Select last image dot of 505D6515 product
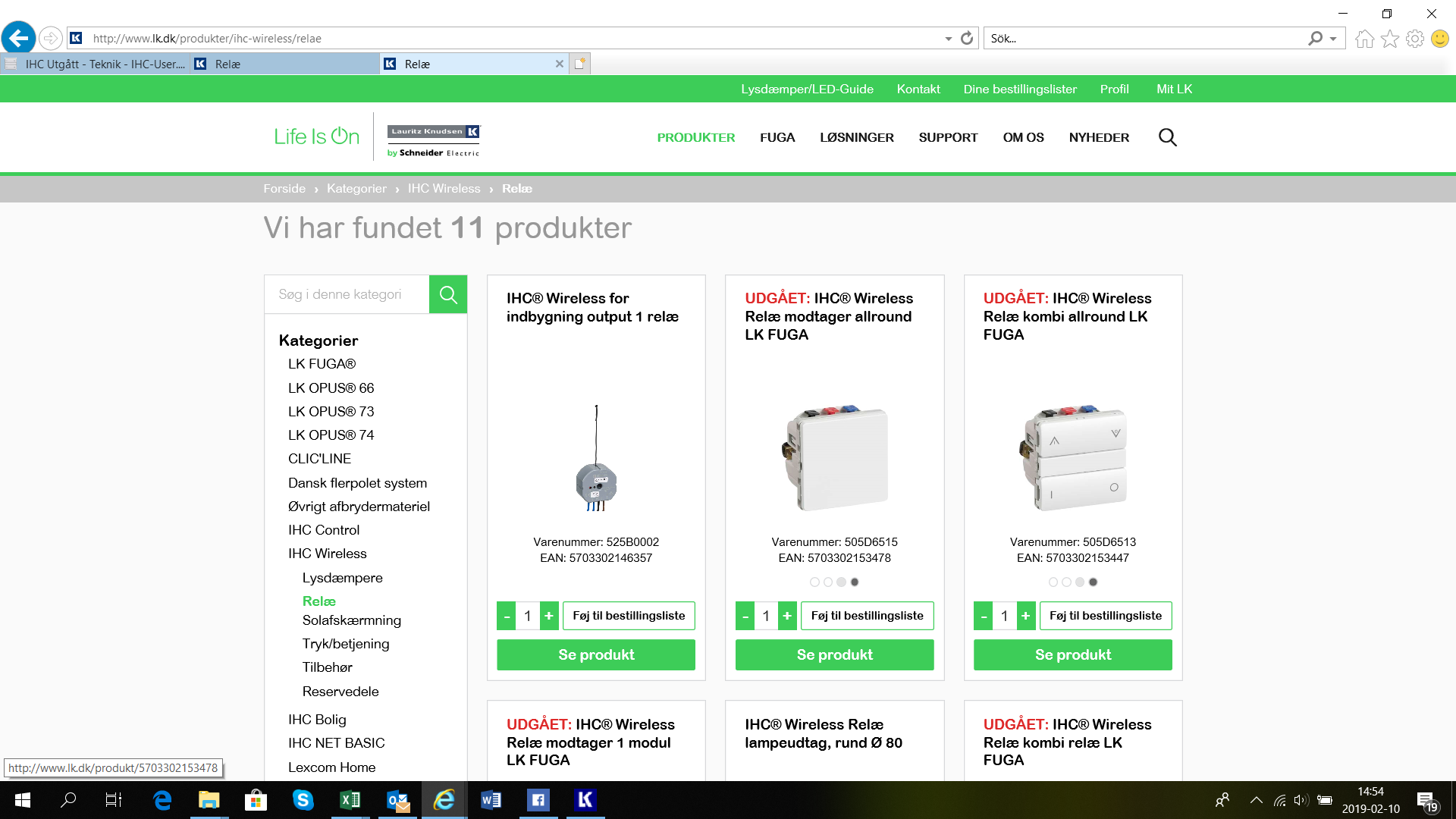Image resolution: width=1456 pixels, height=819 pixels. (855, 582)
